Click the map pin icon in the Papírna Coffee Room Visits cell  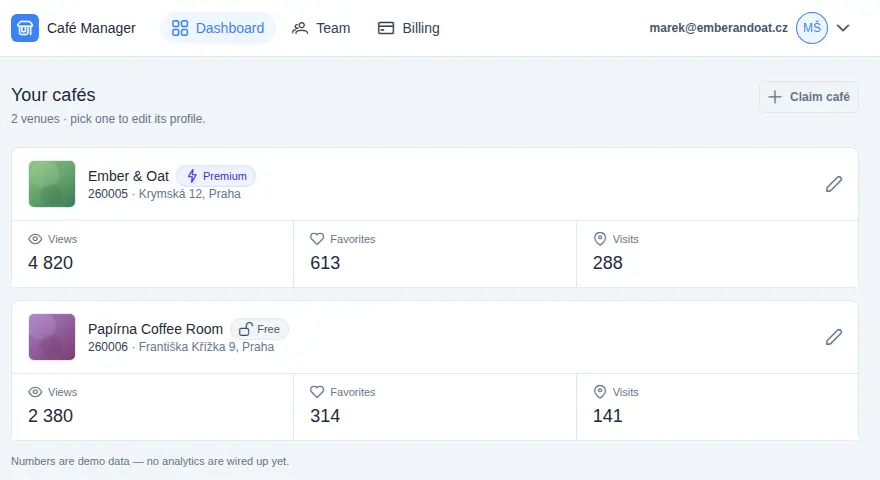coord(600,392)
